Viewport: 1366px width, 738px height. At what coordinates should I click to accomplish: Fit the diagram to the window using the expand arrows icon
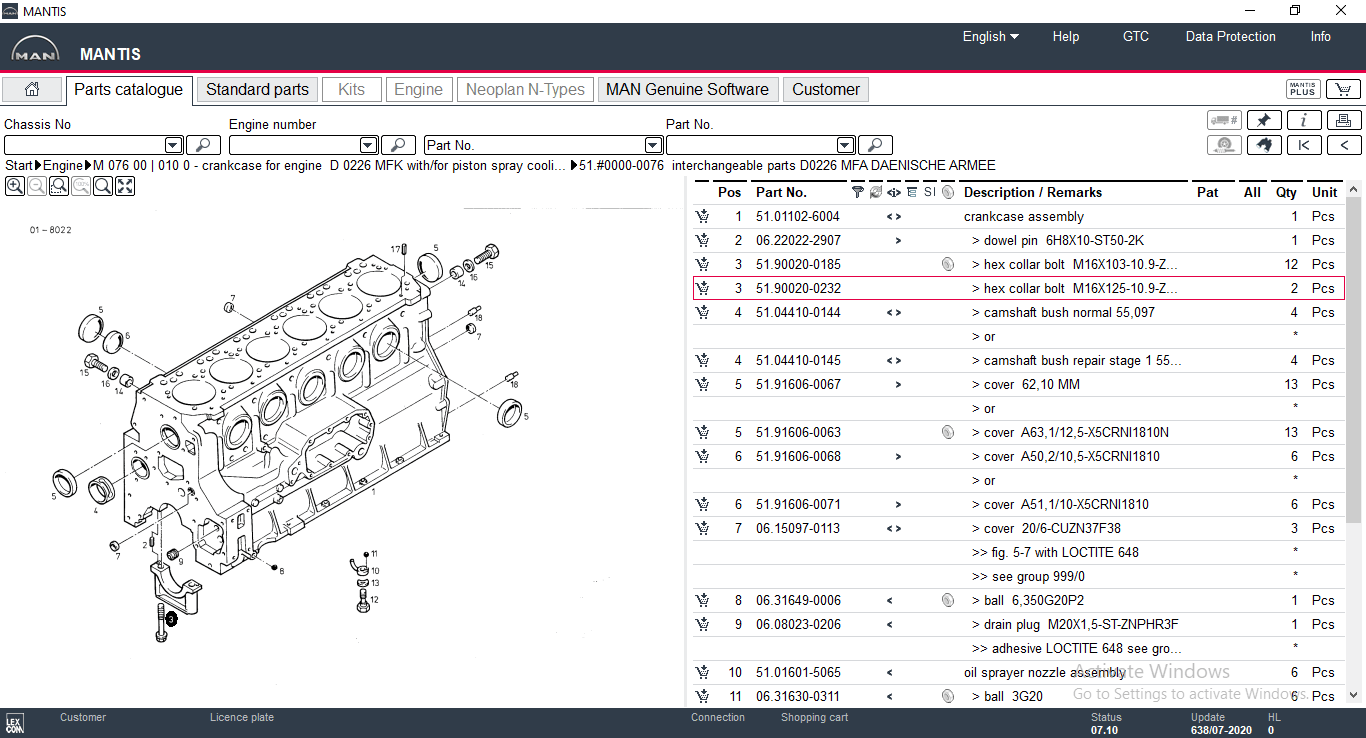[x=125, y=186]
